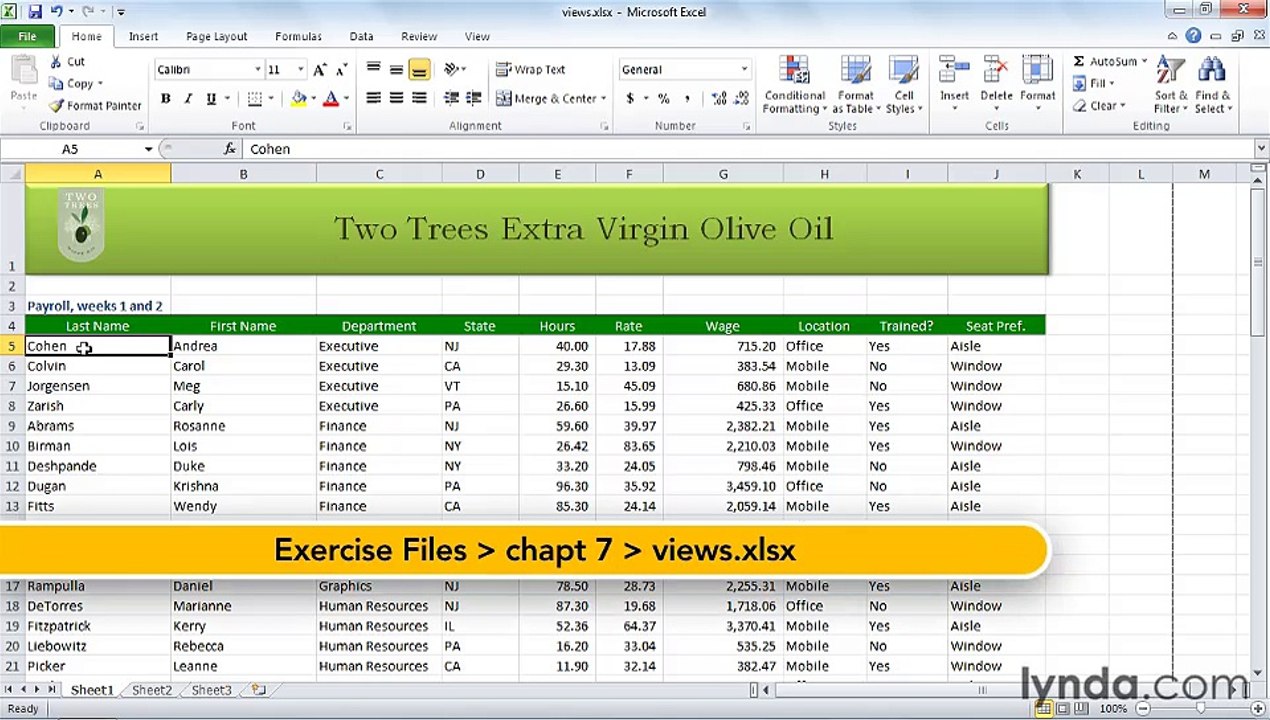Toggle italic formatting
Screen dimensions: 1270x720
[x=188, y=99]
